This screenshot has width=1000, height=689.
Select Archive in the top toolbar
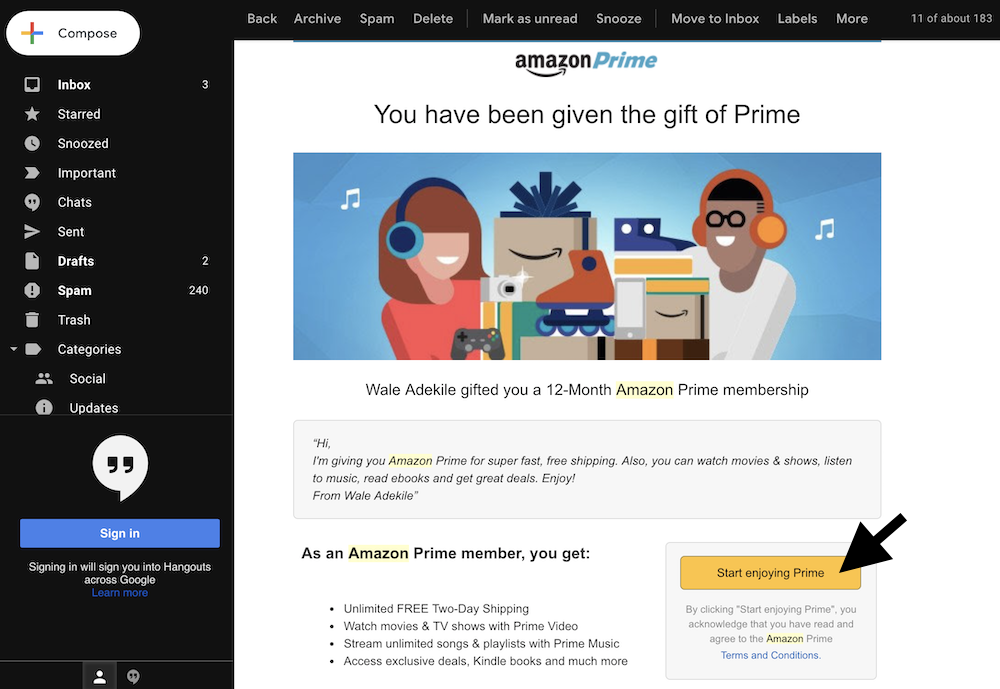click(x=317, y=19)
